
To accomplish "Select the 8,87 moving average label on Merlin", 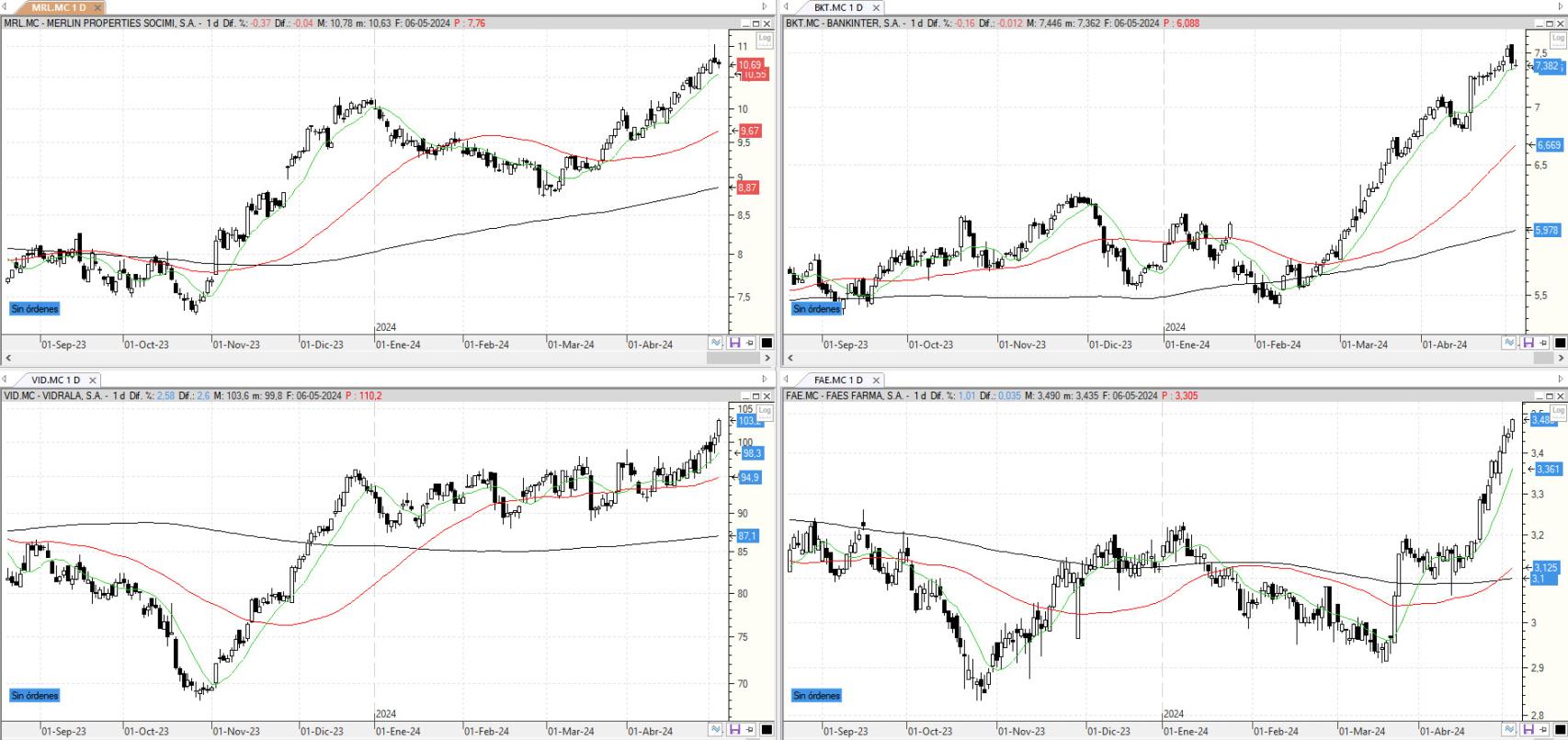I will [750, 188].
